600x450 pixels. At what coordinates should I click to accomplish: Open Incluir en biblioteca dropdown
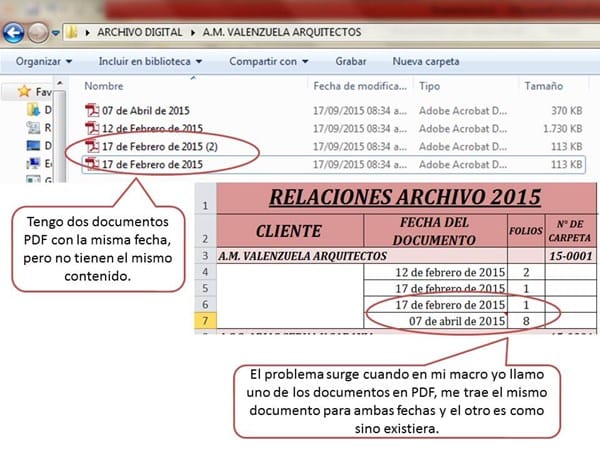click(150, 61)
